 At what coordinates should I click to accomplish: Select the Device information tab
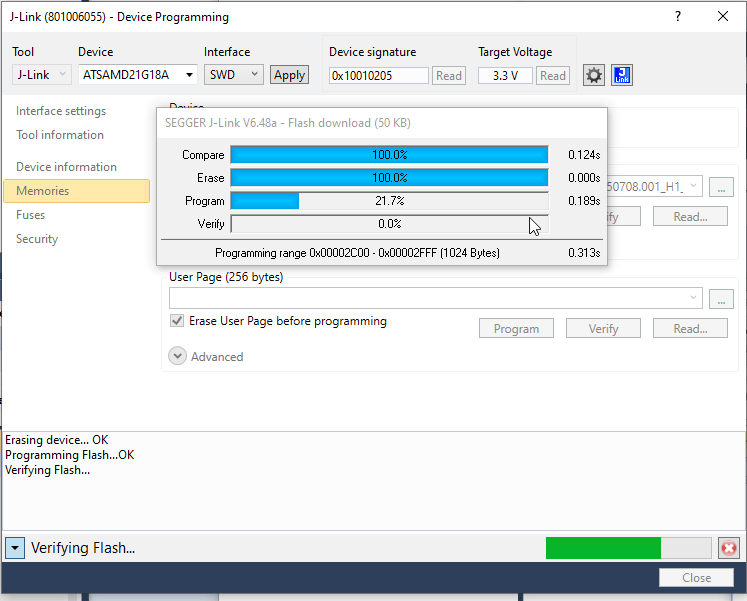point(66,167)
